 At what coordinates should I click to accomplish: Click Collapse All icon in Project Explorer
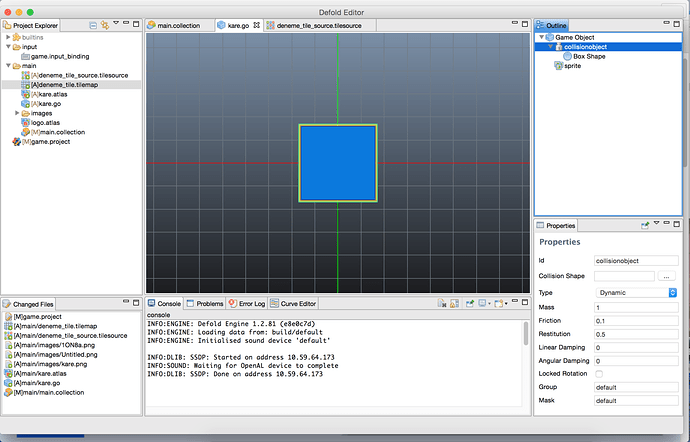93,25
